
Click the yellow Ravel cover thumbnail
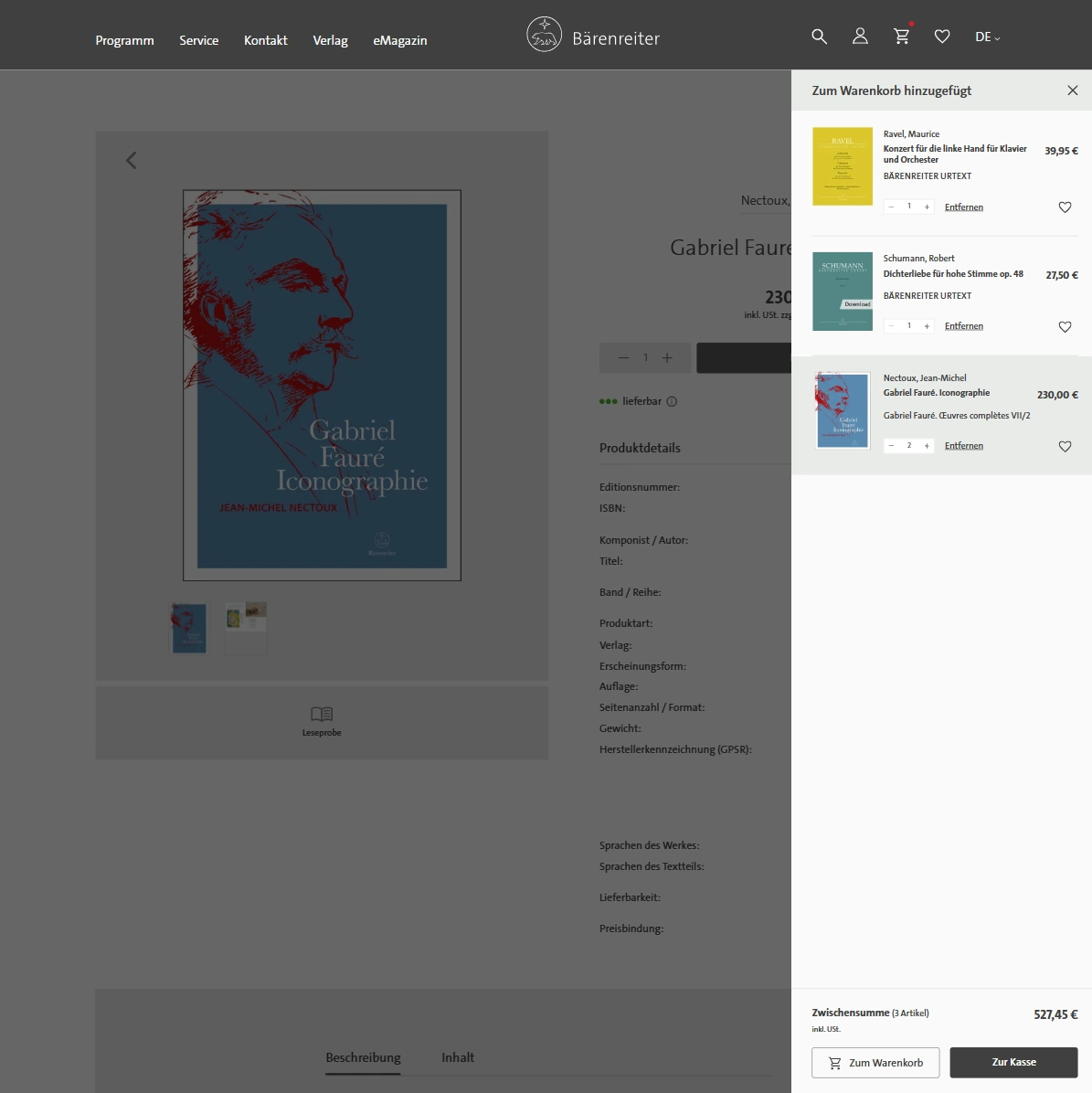tap(843, 166)
